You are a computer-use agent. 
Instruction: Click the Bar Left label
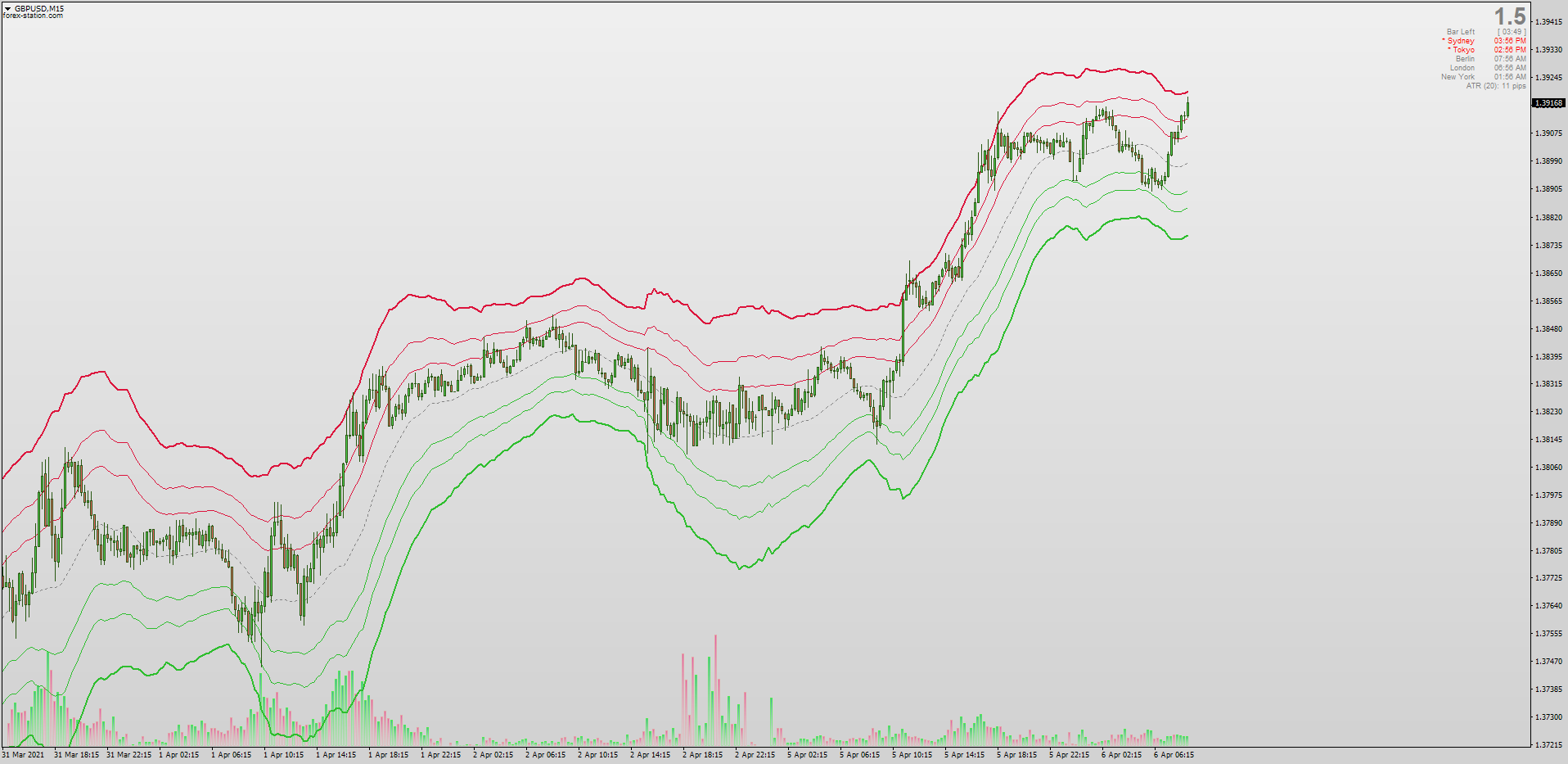pos(1461,32)
